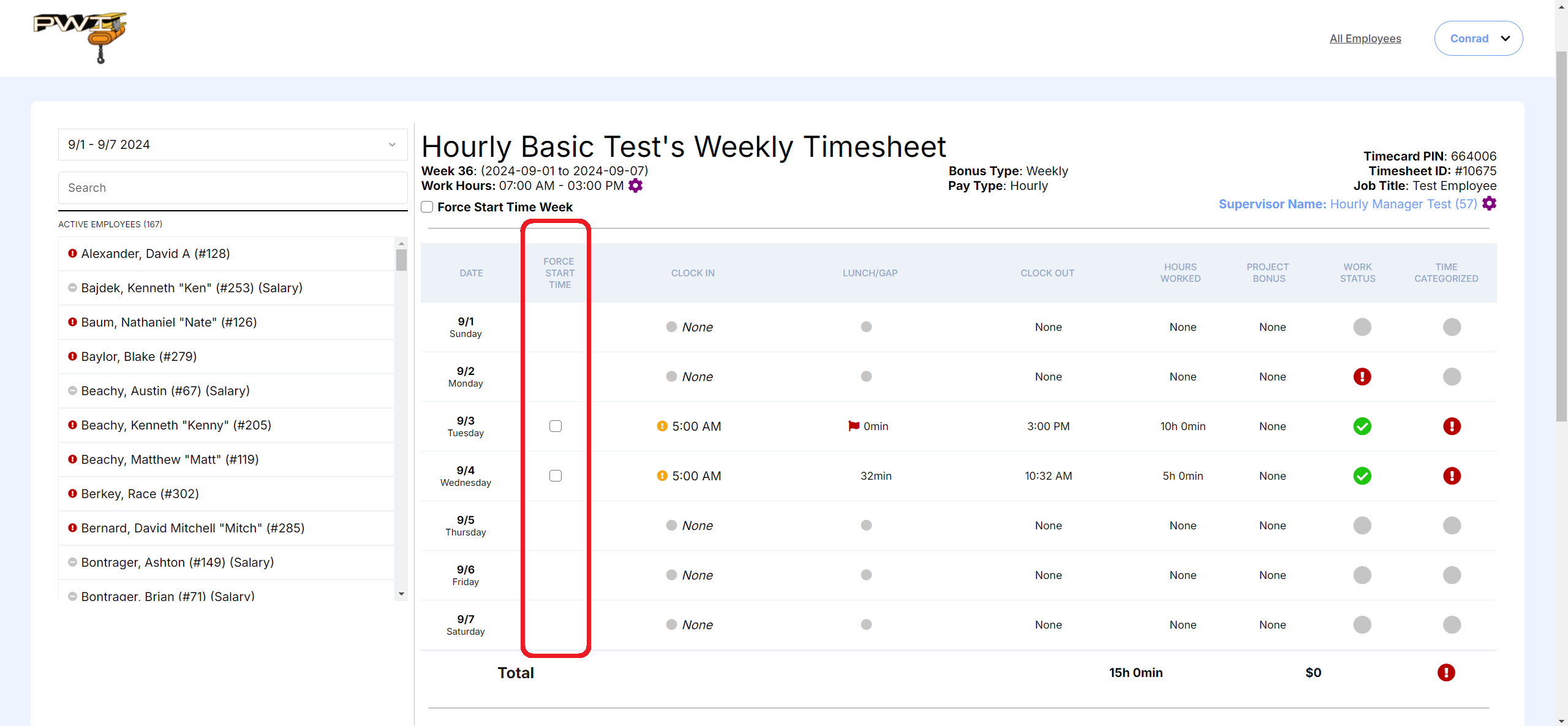This screenshot has height=726, width=1568.
Task: Select employee Beachy, Austin (#67)
Action: point(165,391)
